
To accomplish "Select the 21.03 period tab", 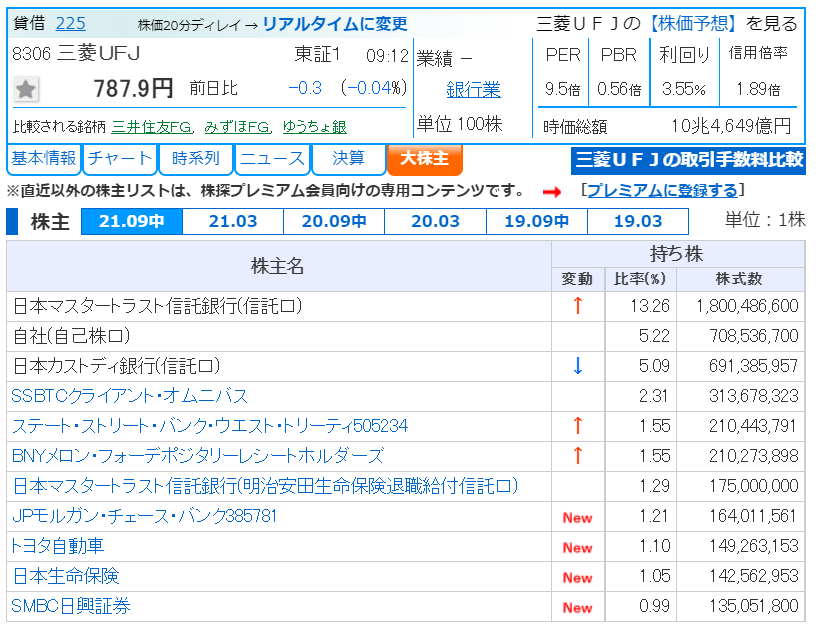I will click(x=233, y=222).
